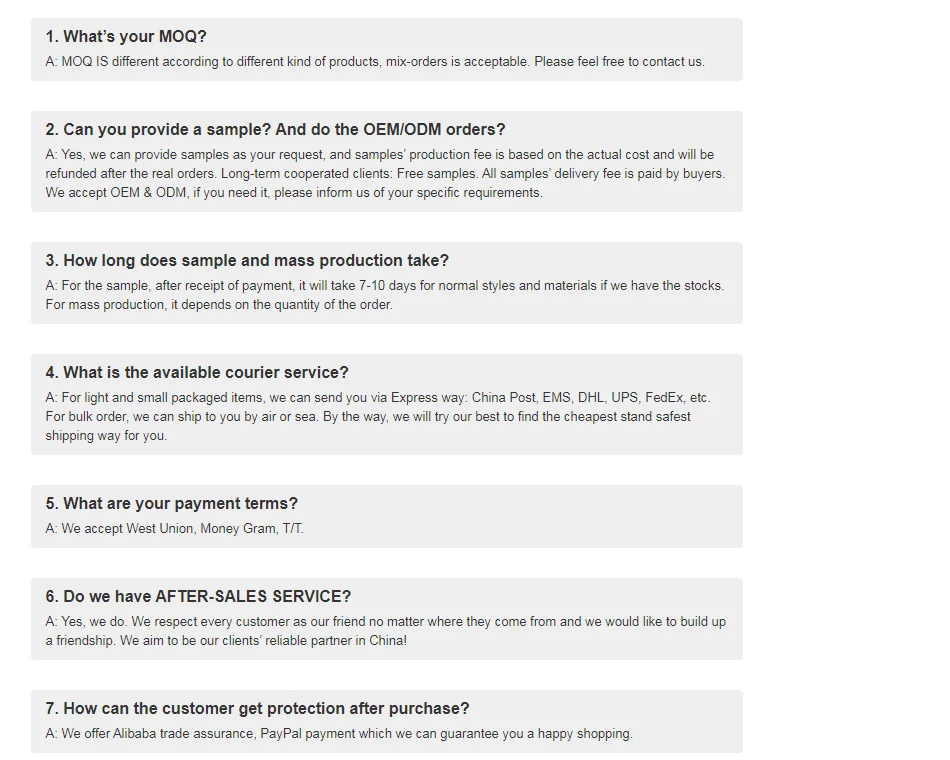950x760 pixels.
Task: Click the question 'What is the available courier service?'
Action: pyautogui.click(x=197, y=372)
